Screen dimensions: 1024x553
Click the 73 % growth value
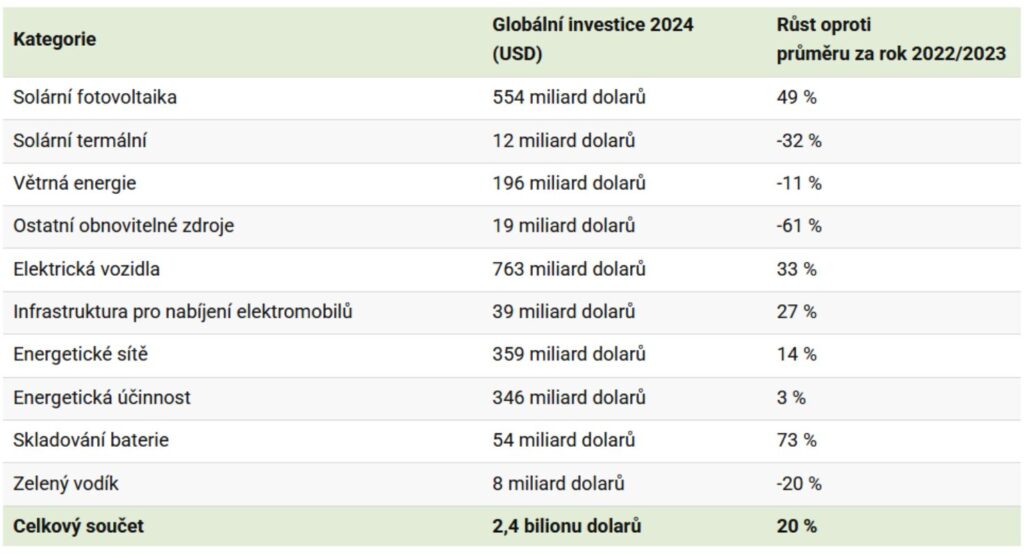[x=797, y=440]
